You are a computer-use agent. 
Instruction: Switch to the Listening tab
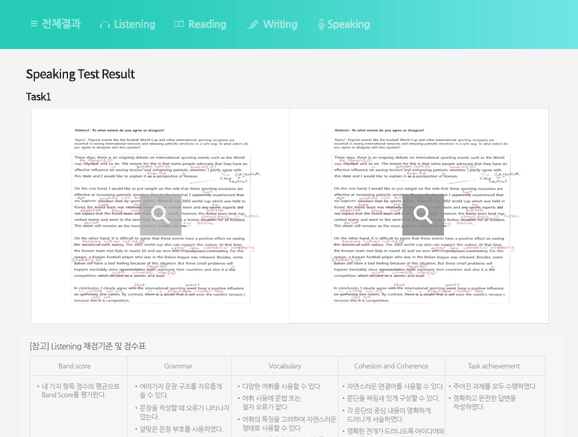click(x=128, y=24)
